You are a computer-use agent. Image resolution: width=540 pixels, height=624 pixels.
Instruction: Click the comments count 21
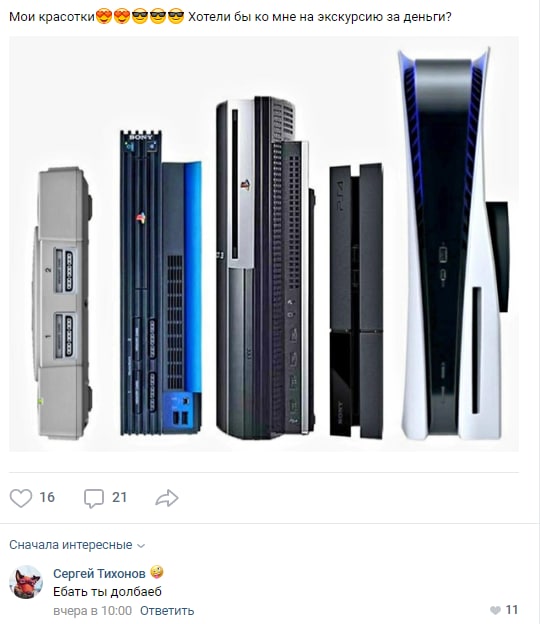tap(119, 497)
